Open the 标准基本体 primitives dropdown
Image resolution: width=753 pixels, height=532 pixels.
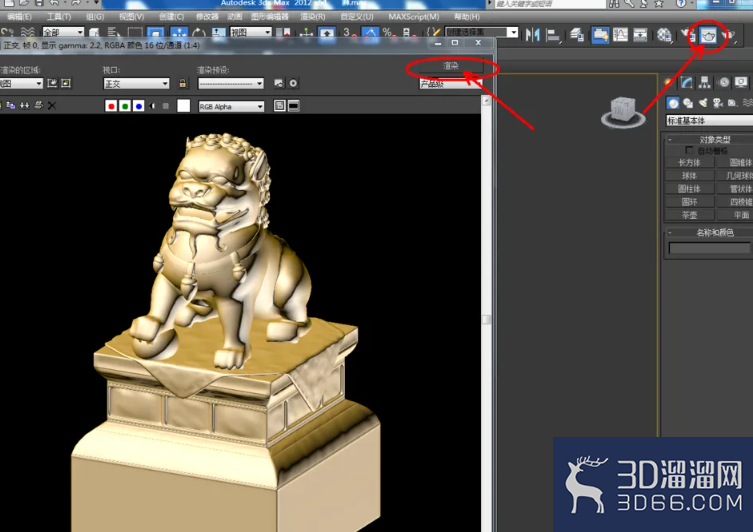click(x=709, y=121)
